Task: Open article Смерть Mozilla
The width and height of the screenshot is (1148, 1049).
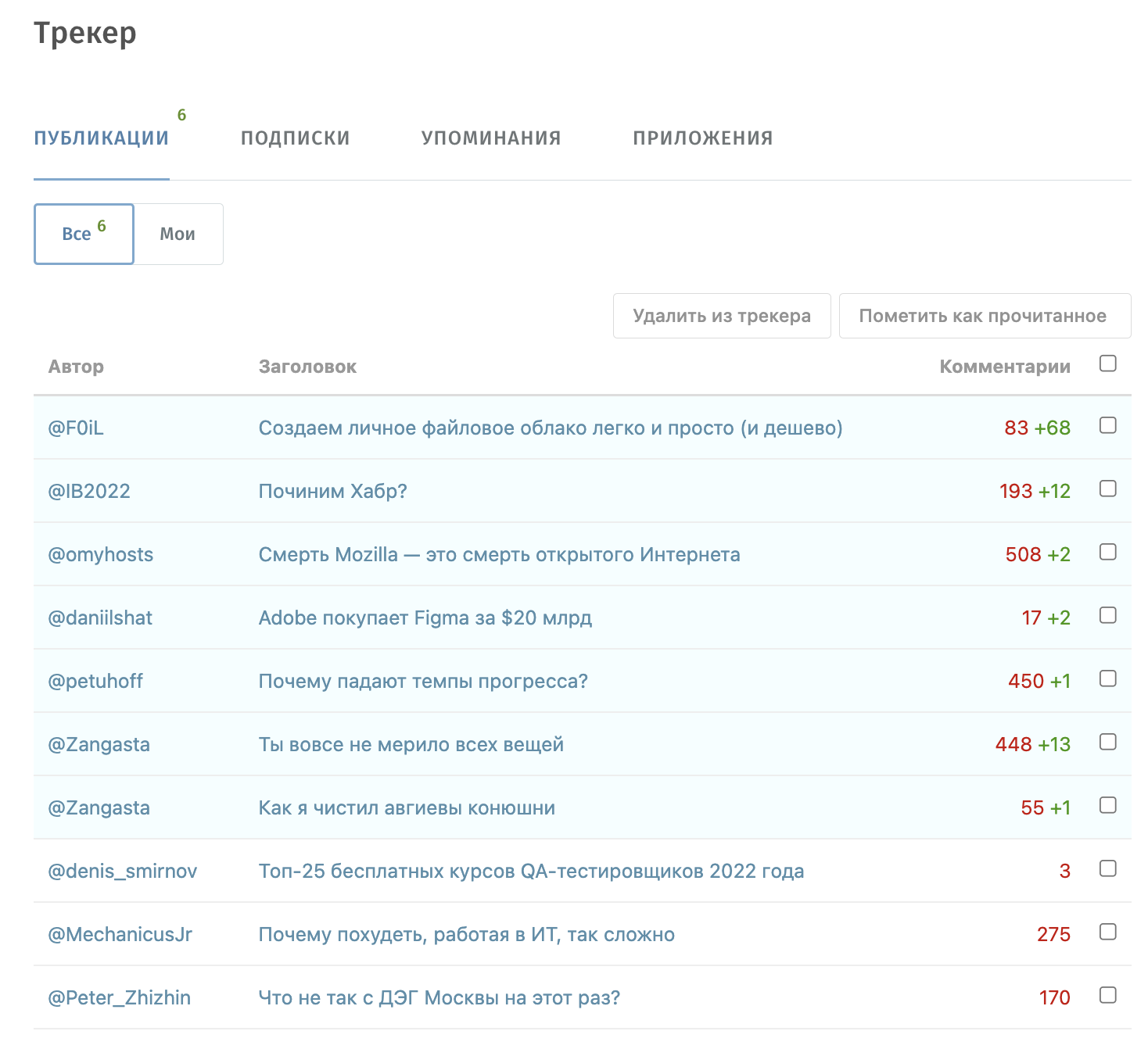Action: pyautogui.click(x=500, y=554)
